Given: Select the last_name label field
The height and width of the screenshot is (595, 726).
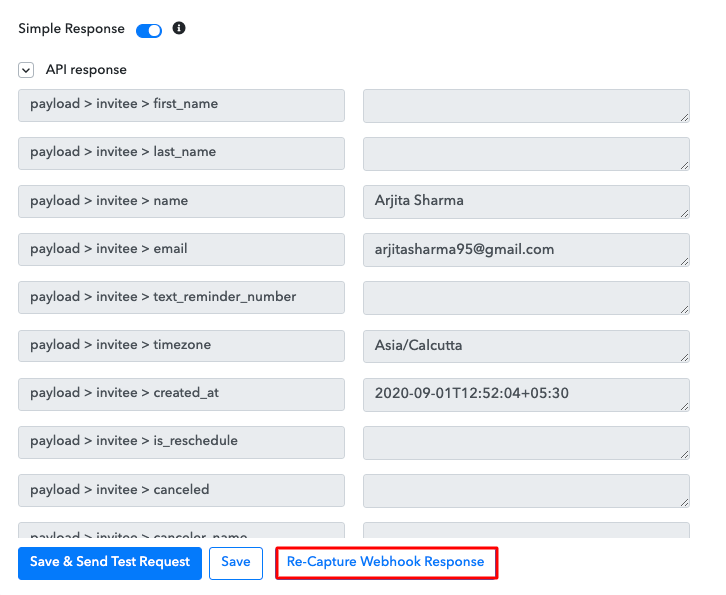Looking at the screenshot, I should pos(181,153).
